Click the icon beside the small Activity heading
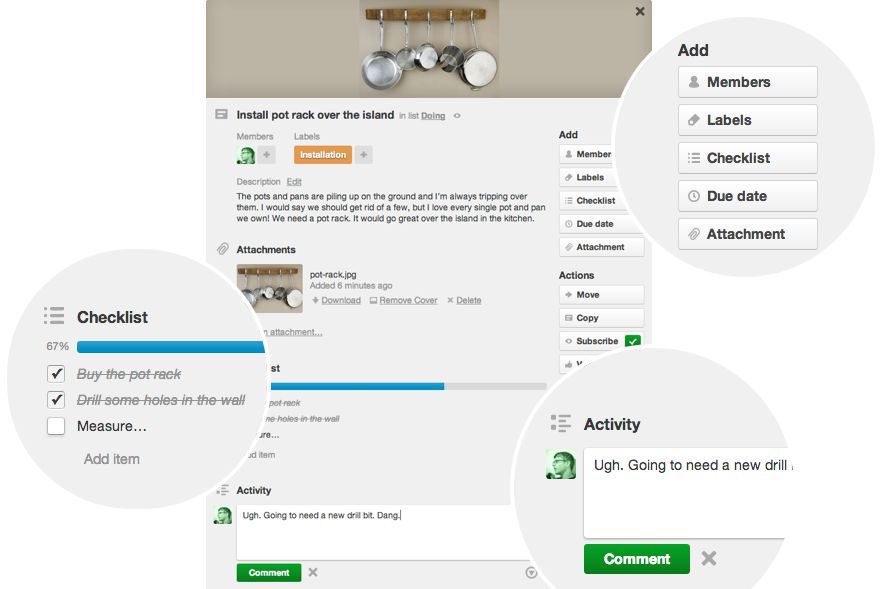Viewport: 889px width, 589px height. (222, 490)
